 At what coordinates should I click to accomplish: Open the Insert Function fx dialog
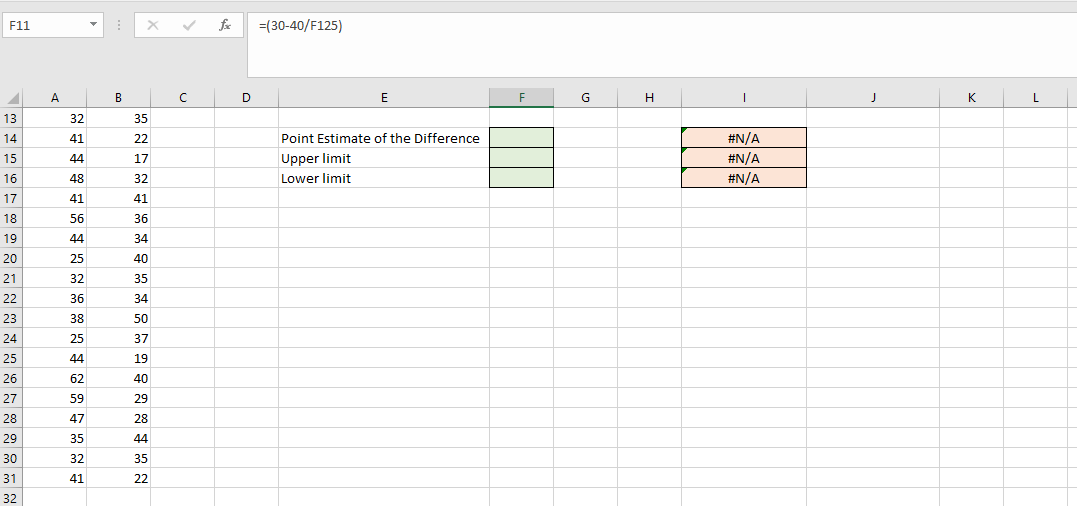[225, 25]
